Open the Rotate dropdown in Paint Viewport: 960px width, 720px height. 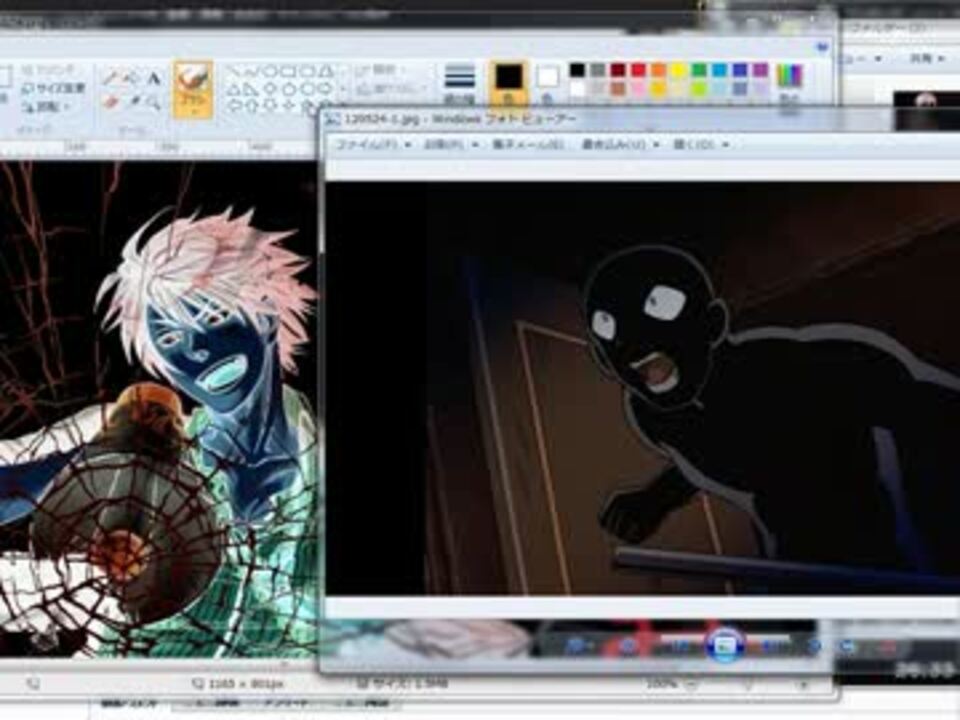(47, 107)
